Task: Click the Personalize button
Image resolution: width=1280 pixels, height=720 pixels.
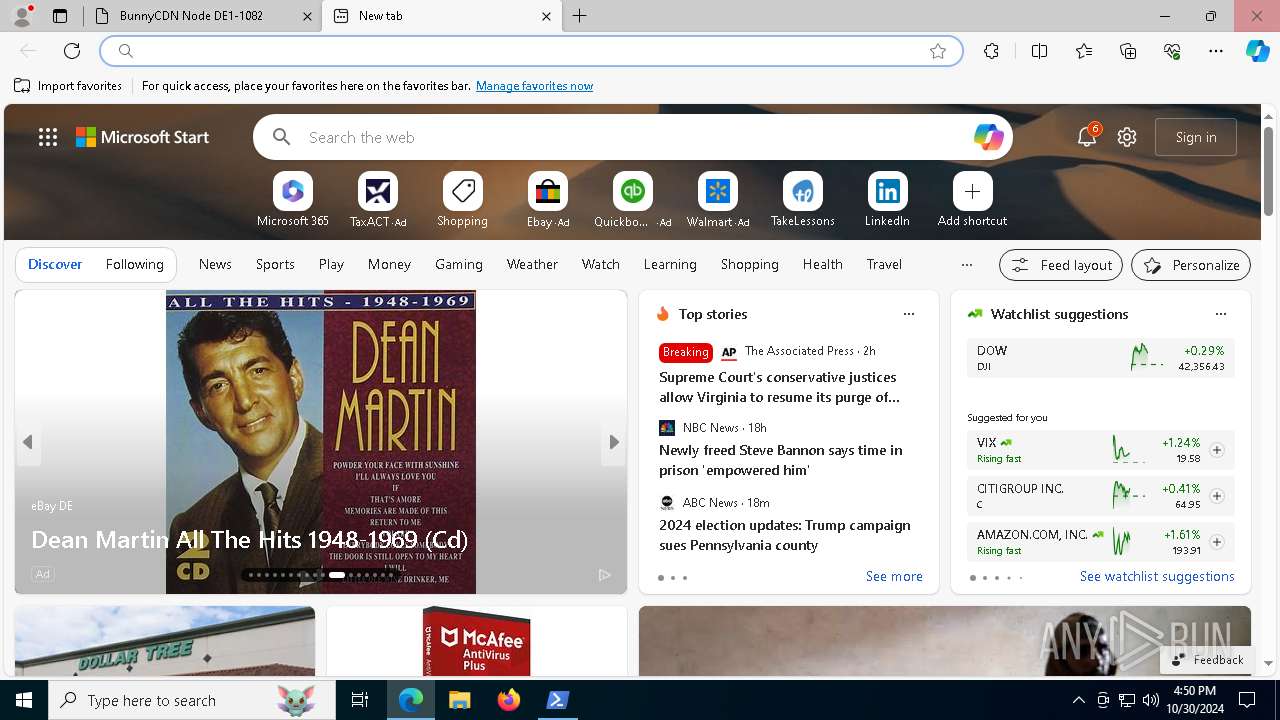Action: pyautogui.click(x=1191, y=265)
